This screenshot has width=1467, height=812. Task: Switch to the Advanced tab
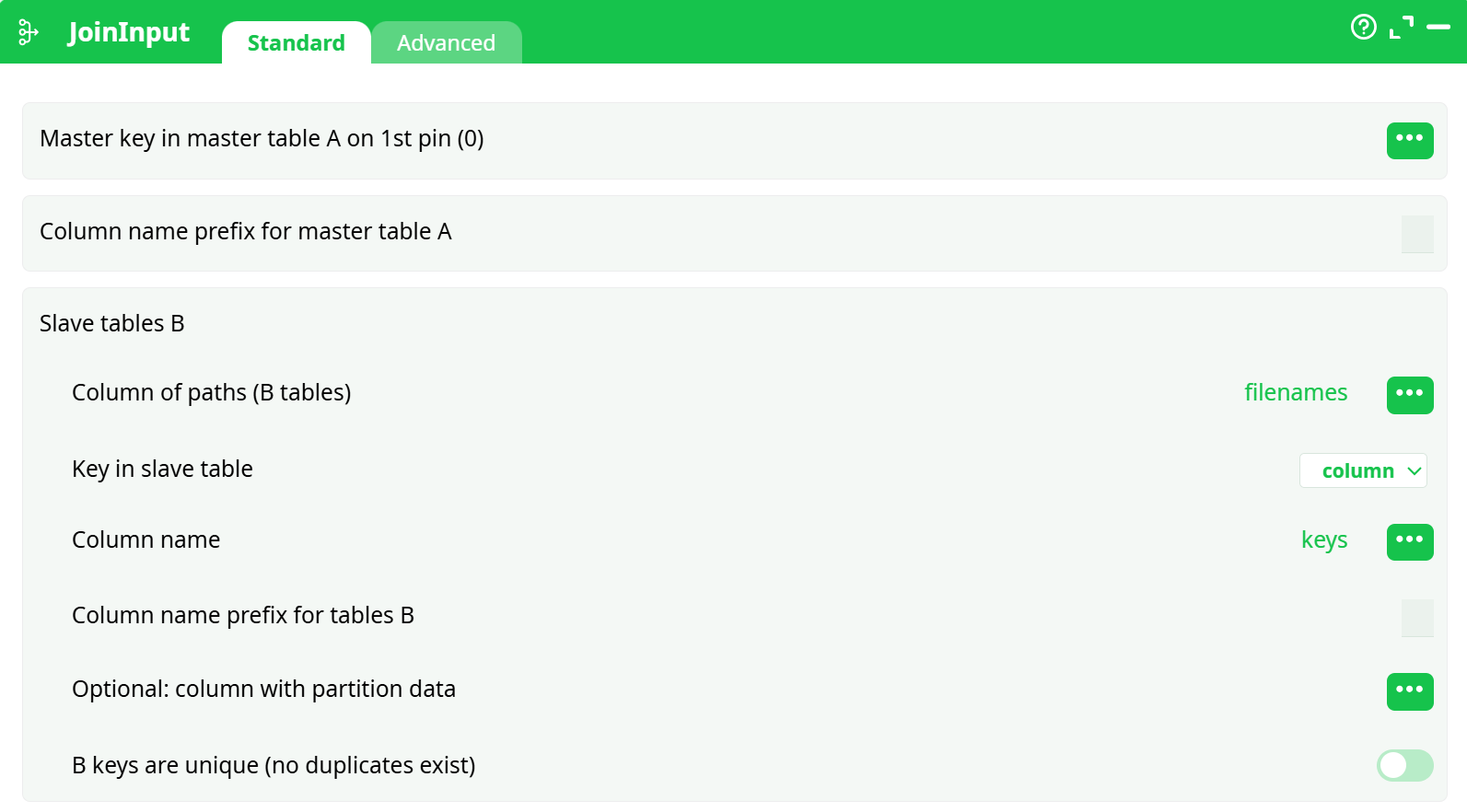(446, 43)
